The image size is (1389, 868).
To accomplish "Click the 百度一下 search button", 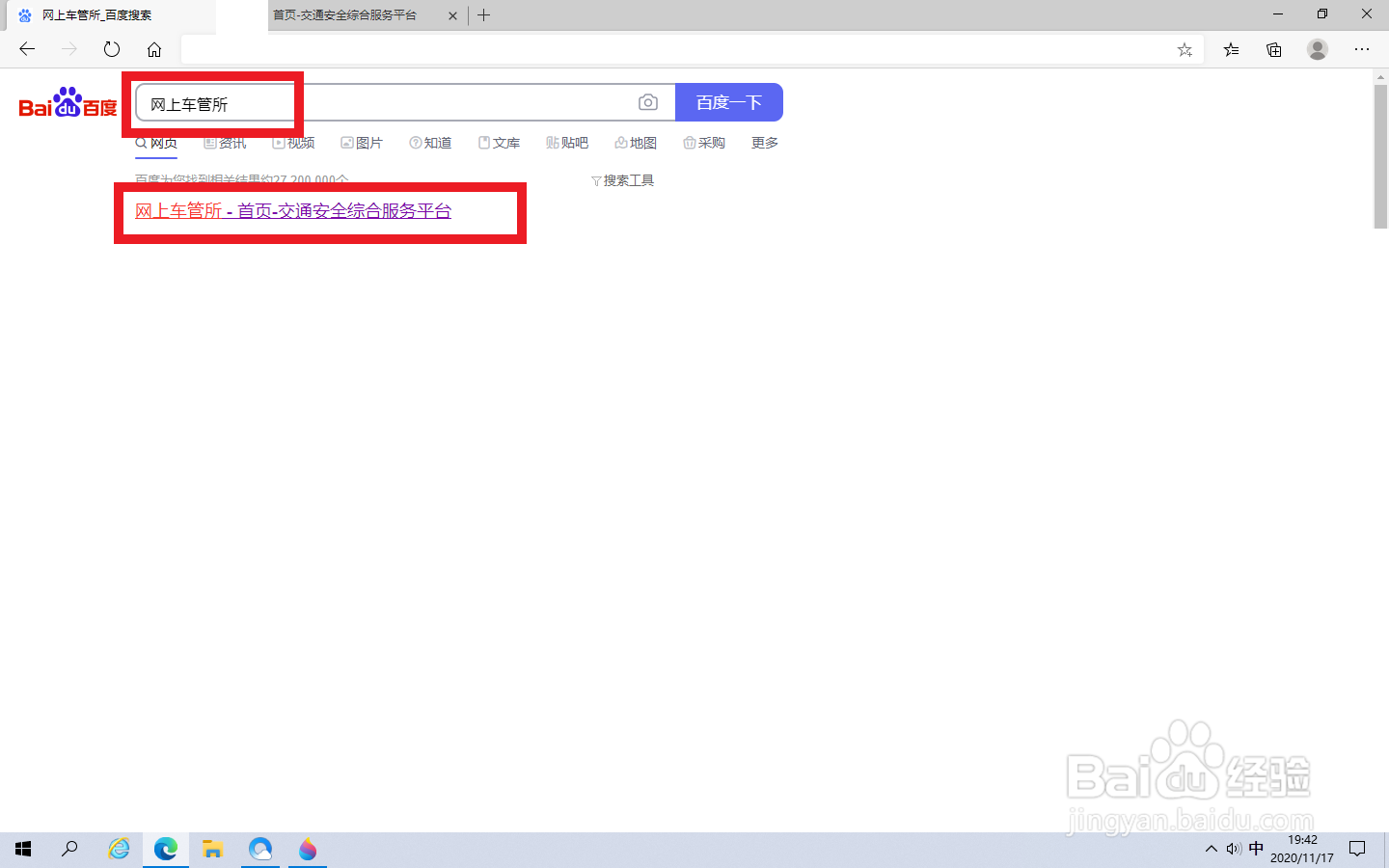I will (729, 102).
